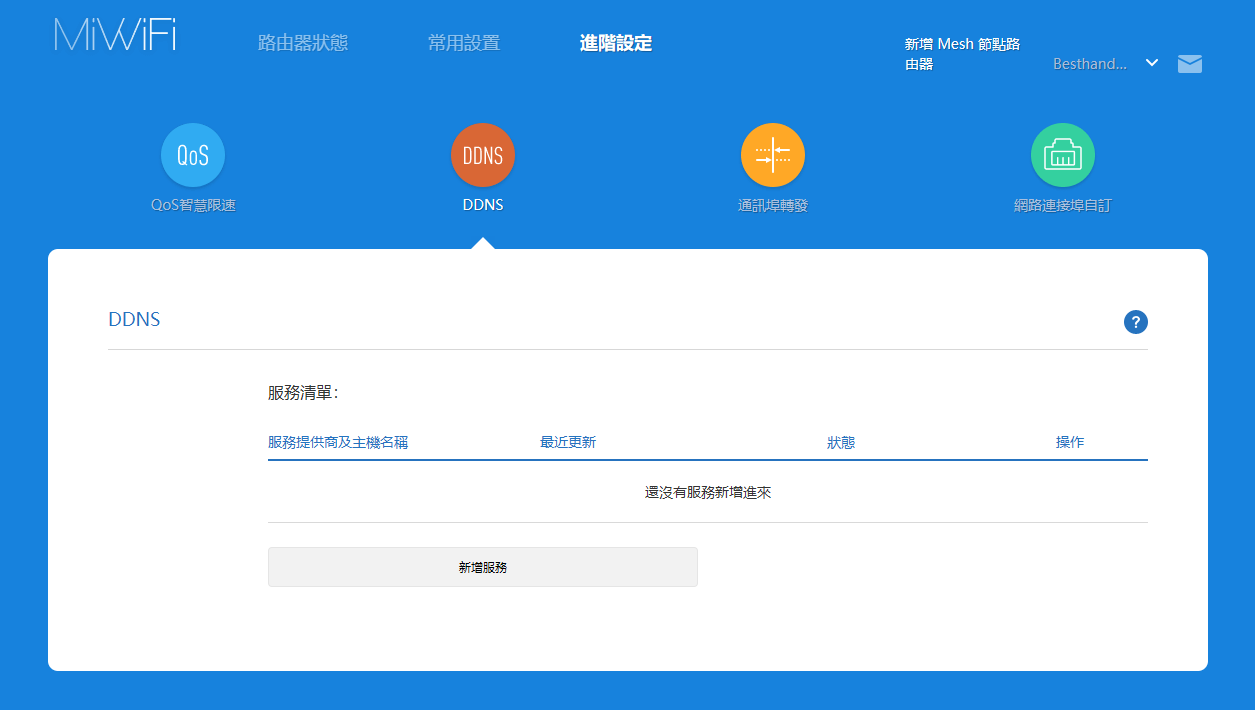Click the 最近更新 column header
1255x710 pixels.
point(568,442)
